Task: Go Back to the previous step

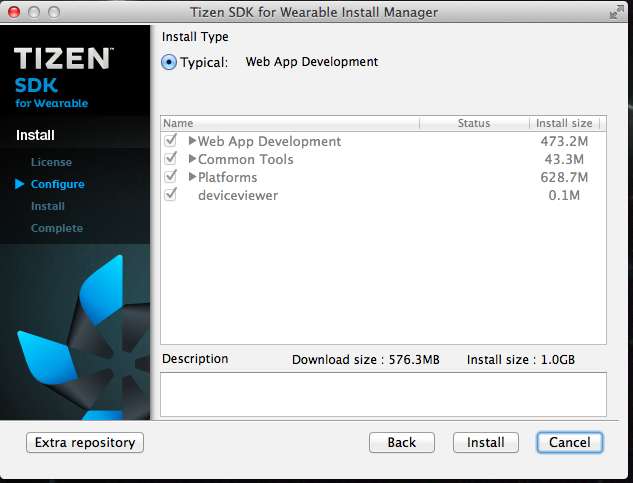Action: (x=402, y=443)
